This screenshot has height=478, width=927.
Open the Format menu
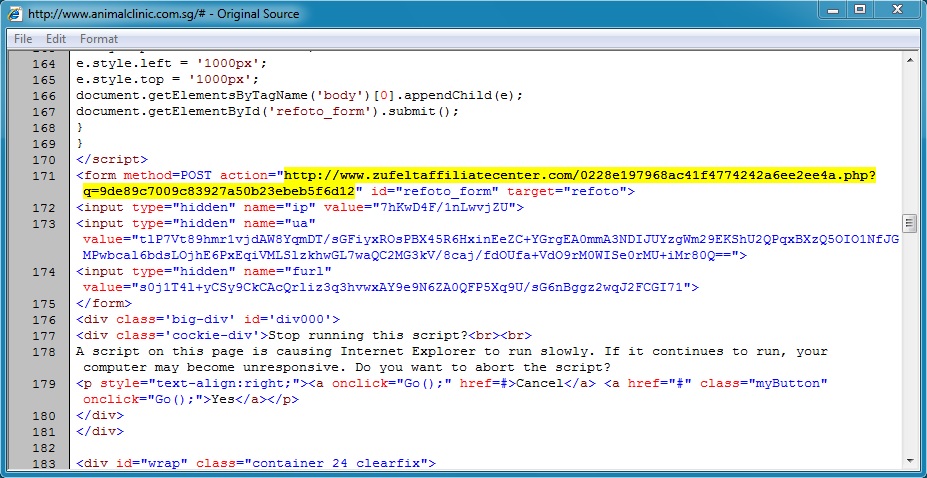pyautogui.click(x=99, y=39)
